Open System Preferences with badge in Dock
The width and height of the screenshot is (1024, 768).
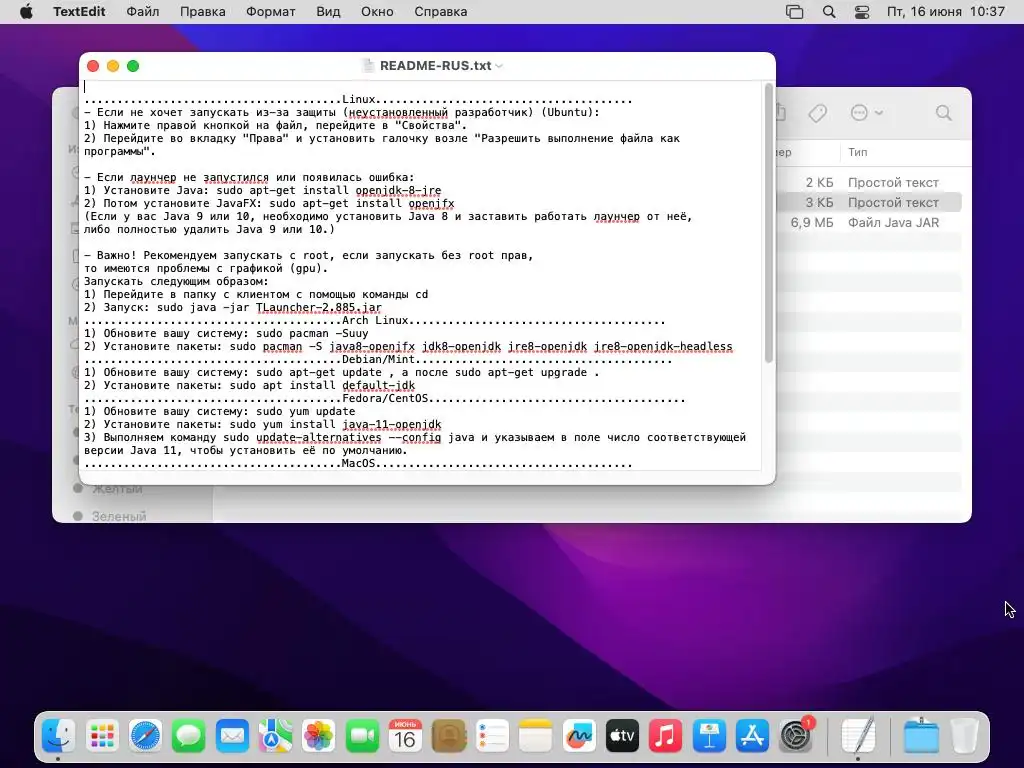pos(795,735)
